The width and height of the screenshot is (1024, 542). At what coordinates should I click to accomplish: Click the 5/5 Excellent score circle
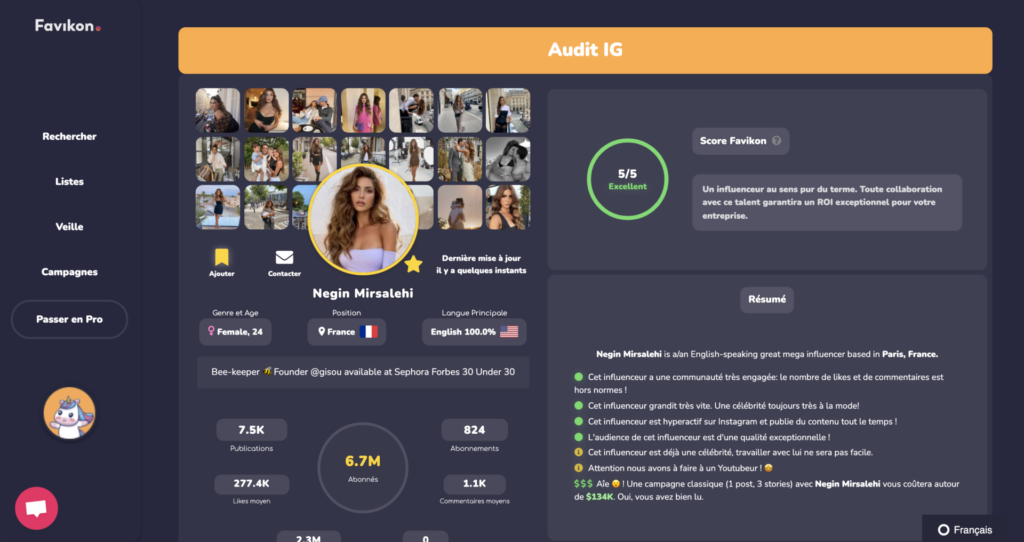point(627,179)
